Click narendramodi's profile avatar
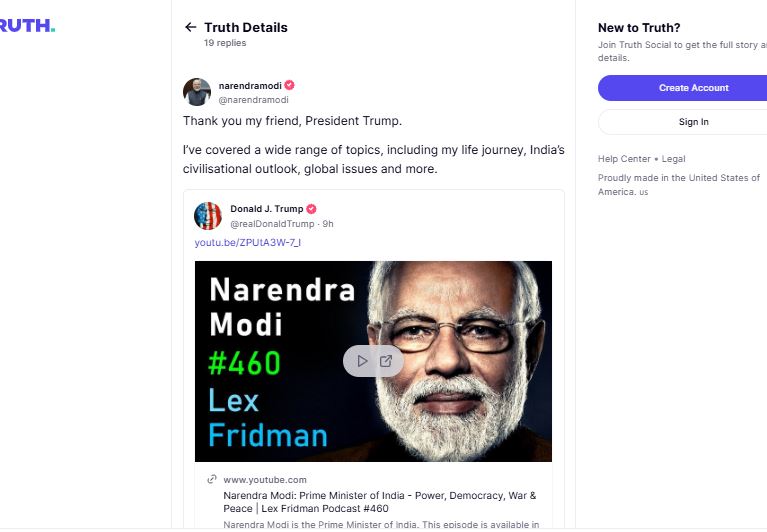The width and height of the screenshot is (767, 532). tap(197, 92)
